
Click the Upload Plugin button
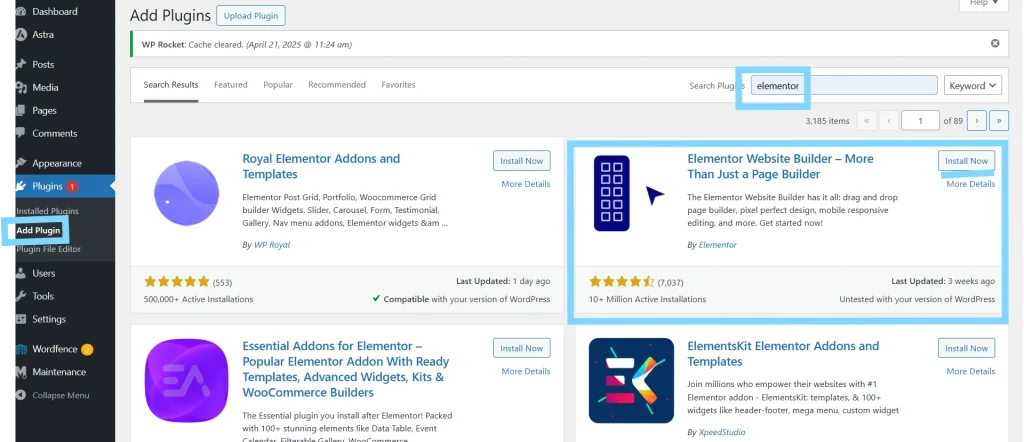(250, 16)
